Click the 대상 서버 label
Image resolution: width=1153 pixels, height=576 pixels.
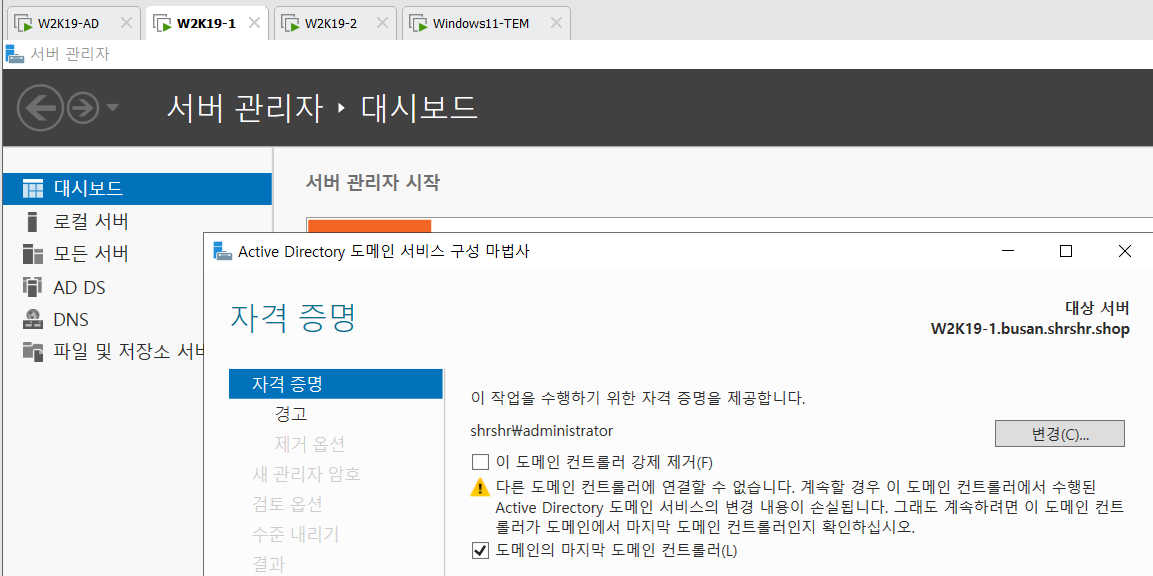[1098, 307]
